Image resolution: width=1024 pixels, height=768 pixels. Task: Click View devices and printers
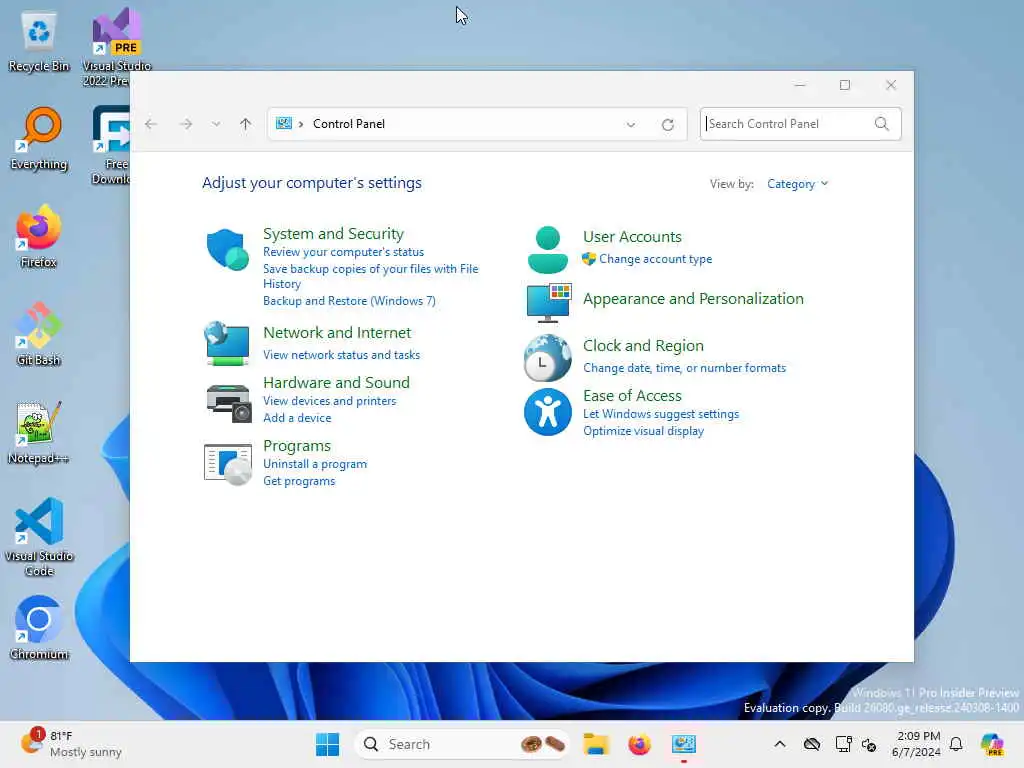tap(330, 401)
